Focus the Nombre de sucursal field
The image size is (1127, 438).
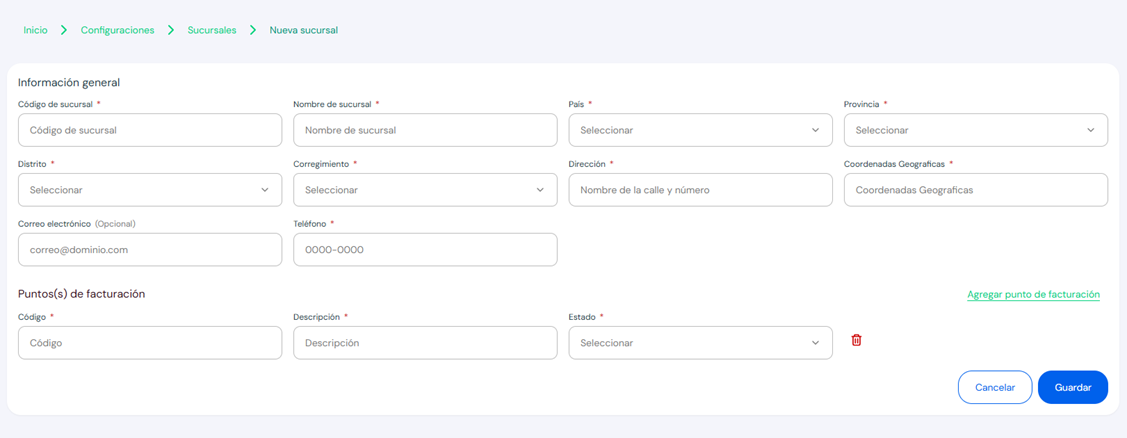coord(426,130)
